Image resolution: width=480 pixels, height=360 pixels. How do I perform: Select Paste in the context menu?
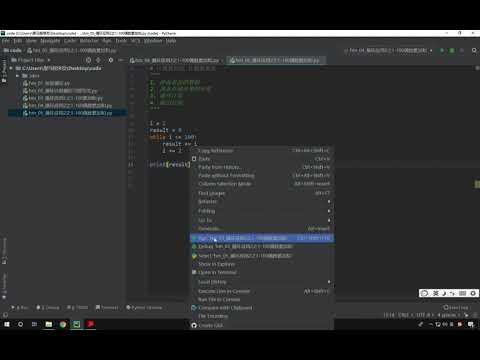tap(262, 159)
